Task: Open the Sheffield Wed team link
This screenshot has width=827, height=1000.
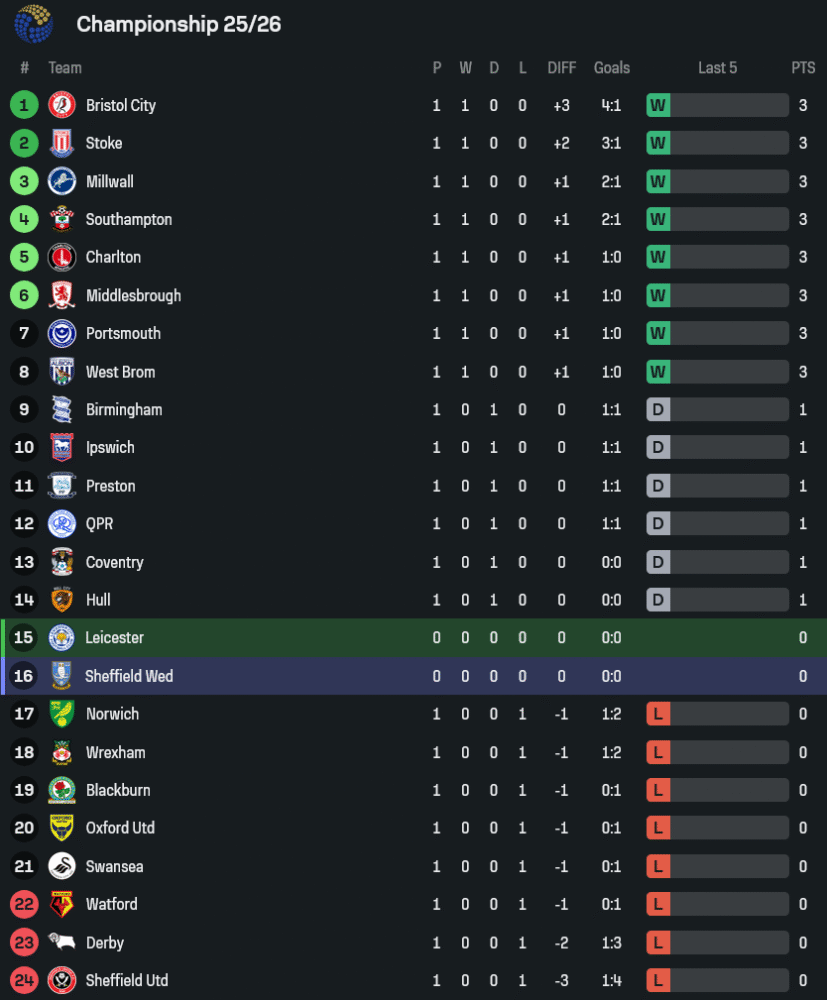Action: click(129, 676)
